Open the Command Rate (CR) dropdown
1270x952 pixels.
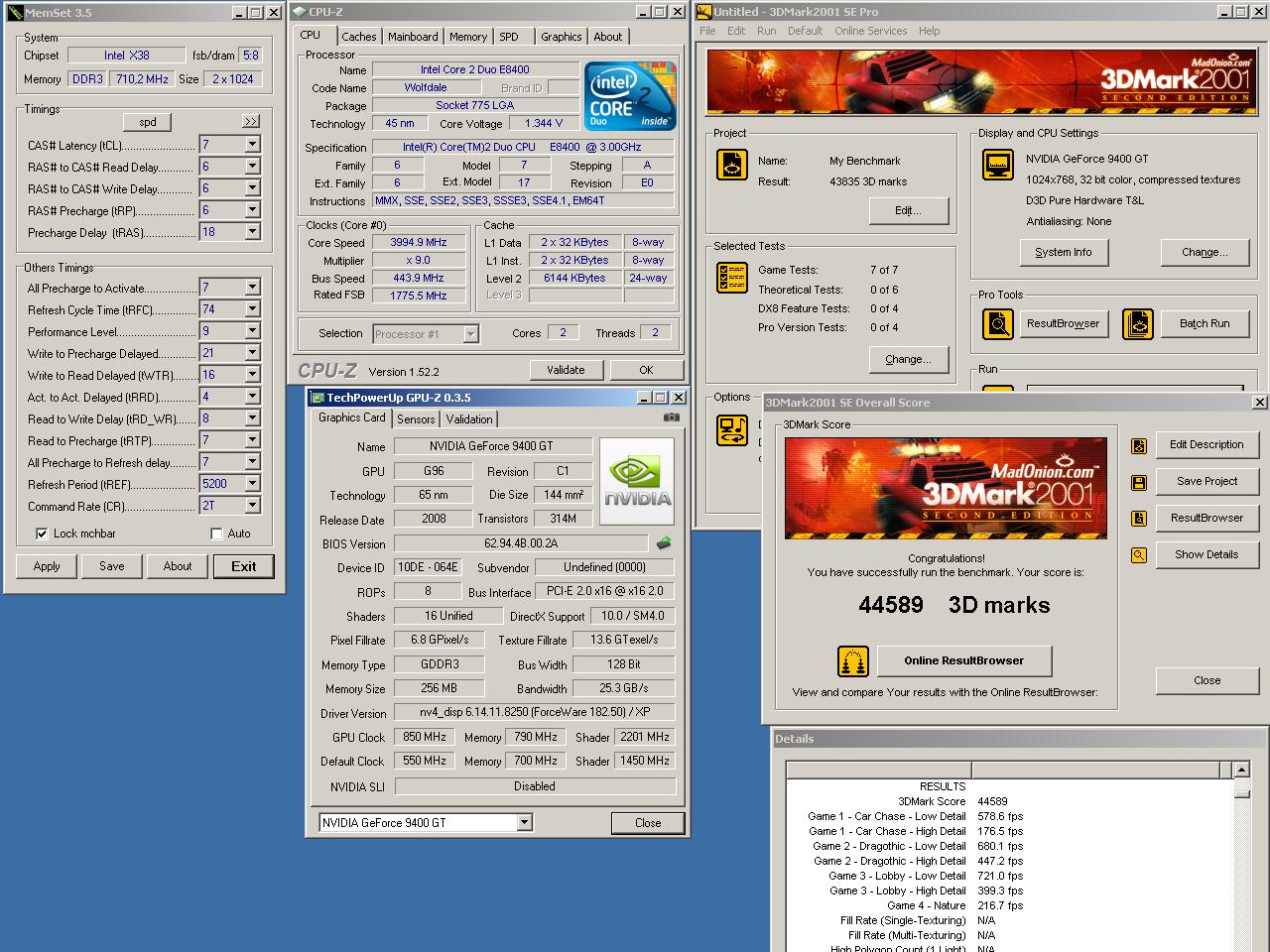[252, 506]
